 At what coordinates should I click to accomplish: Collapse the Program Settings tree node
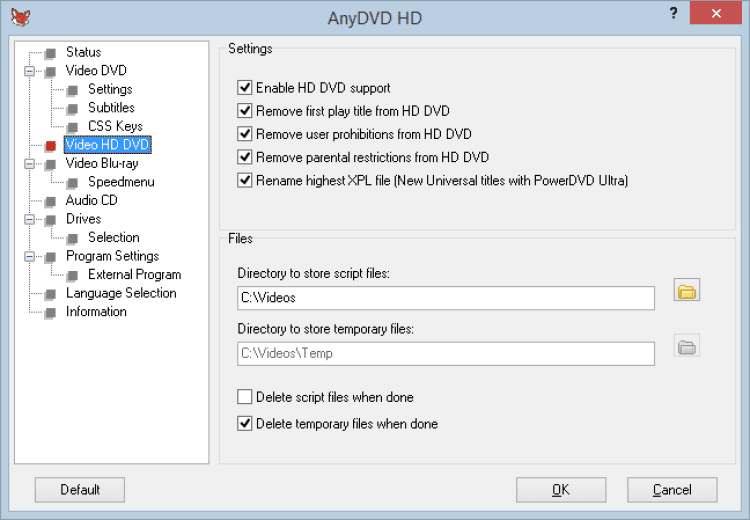[x=29, y=257]
